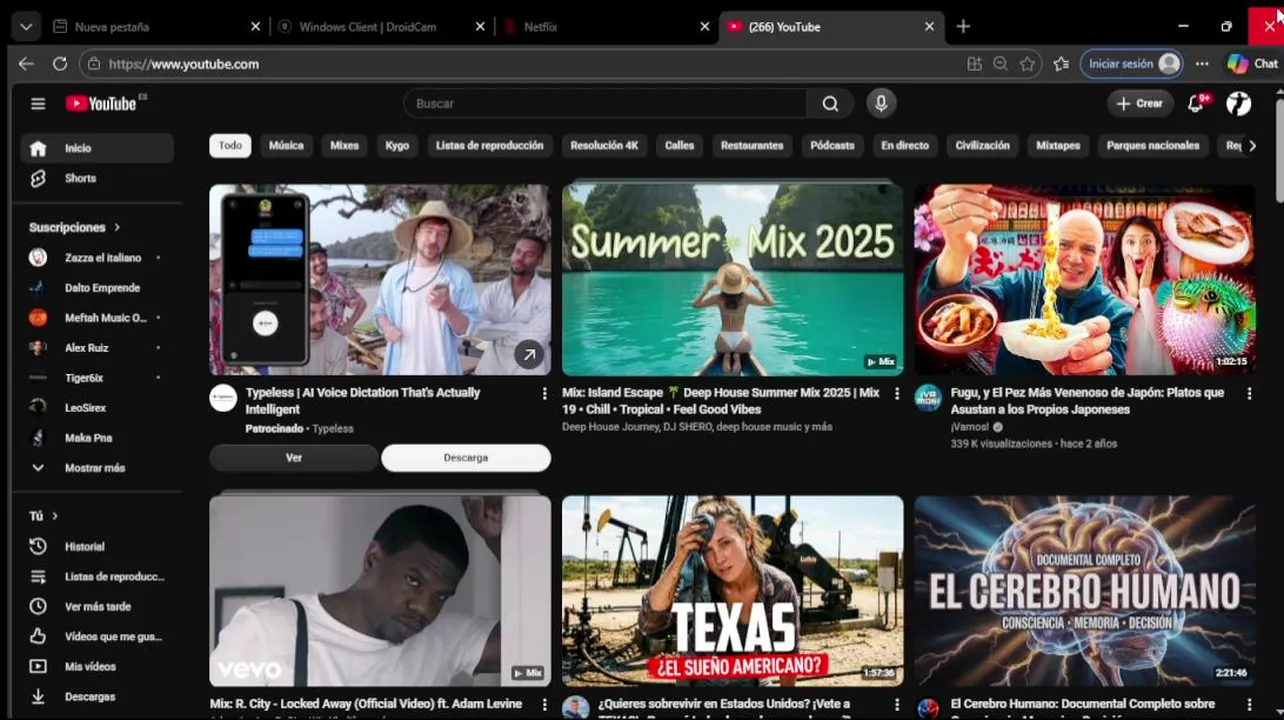Expand the Tú section
Image resolution: width=1284 pixels, height=720 pixels.
[x=44, y=516]
